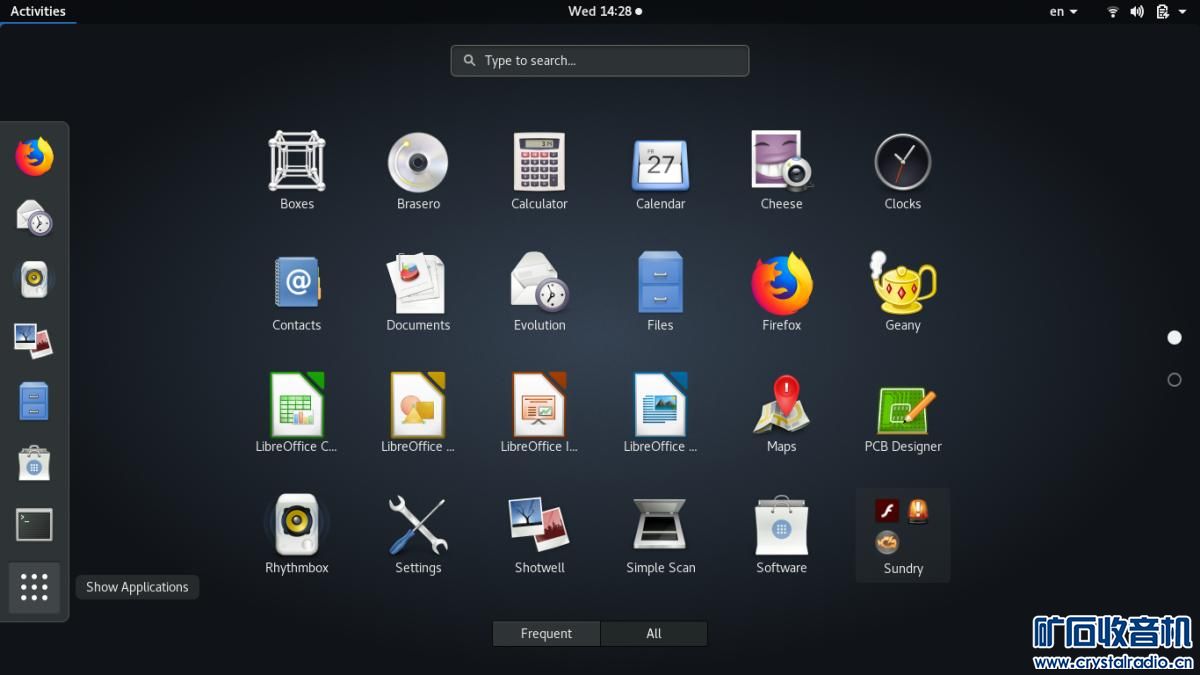Click the Evolution icon in the dock
The width and height of the screenshot is (1200, 675).
pyautogui.click(x=34, y=218)
